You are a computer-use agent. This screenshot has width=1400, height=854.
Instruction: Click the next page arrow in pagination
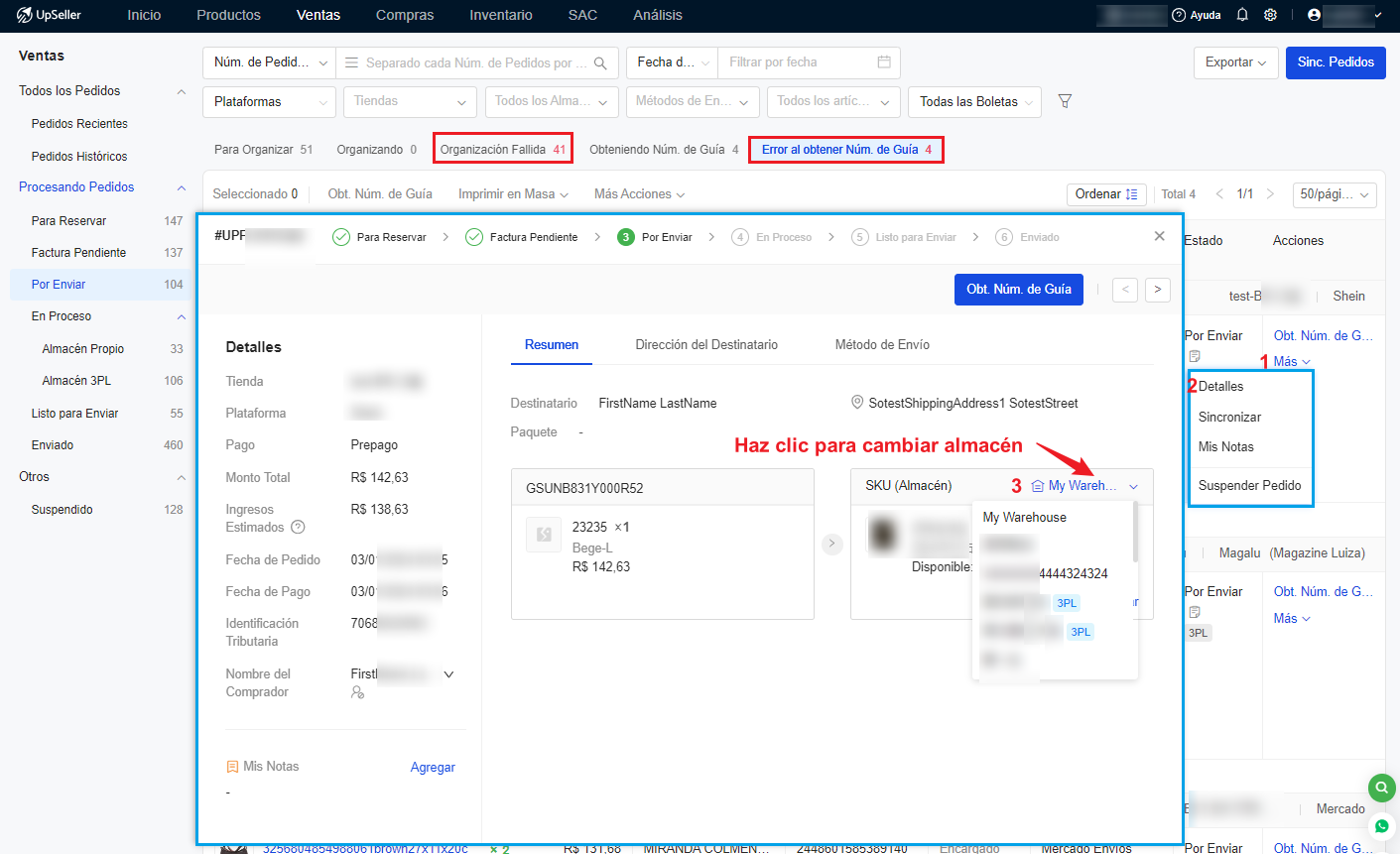(1270, 194)
